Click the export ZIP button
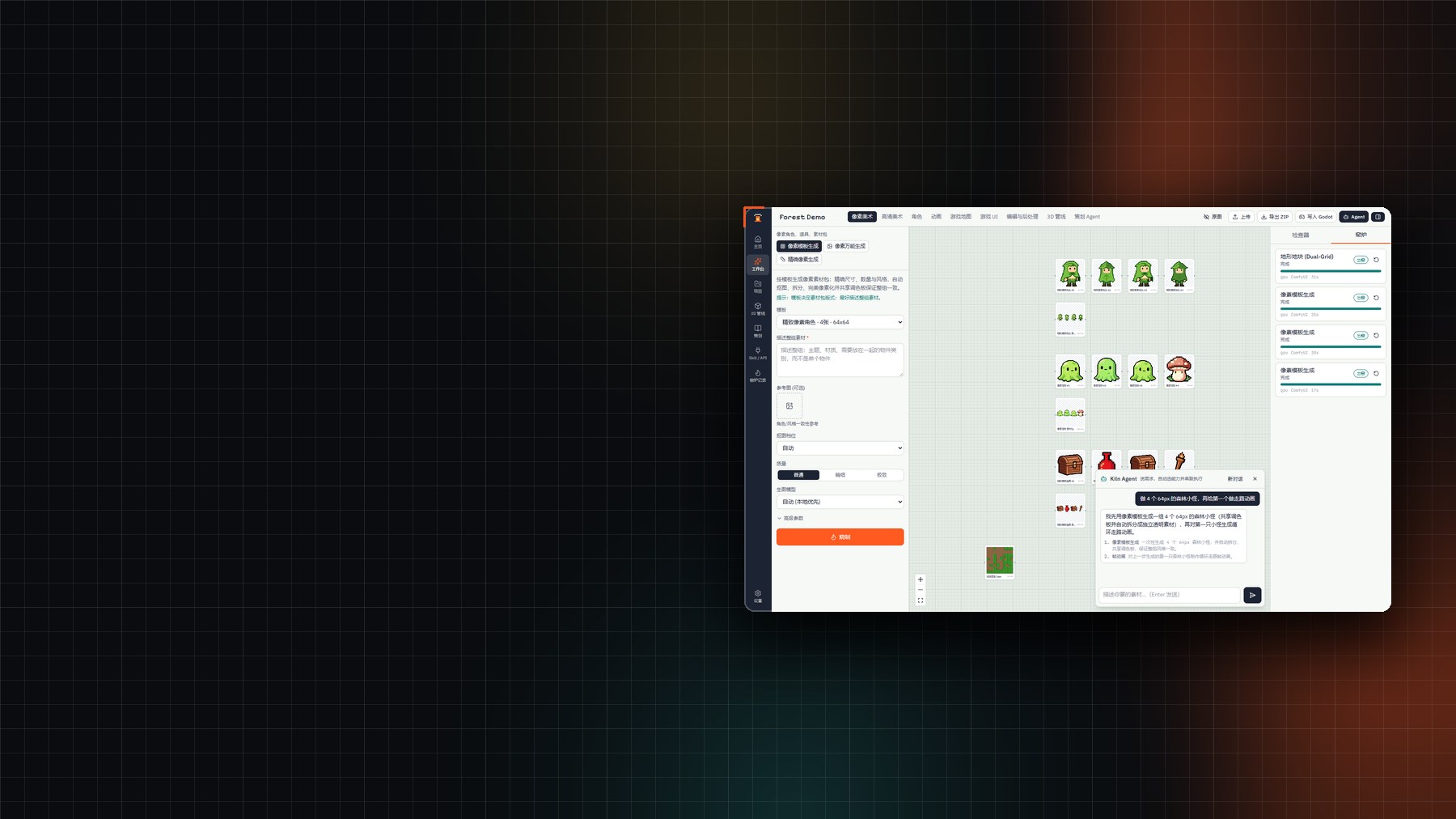This screenshot has height=819, width=1456. pos(1275,217)
